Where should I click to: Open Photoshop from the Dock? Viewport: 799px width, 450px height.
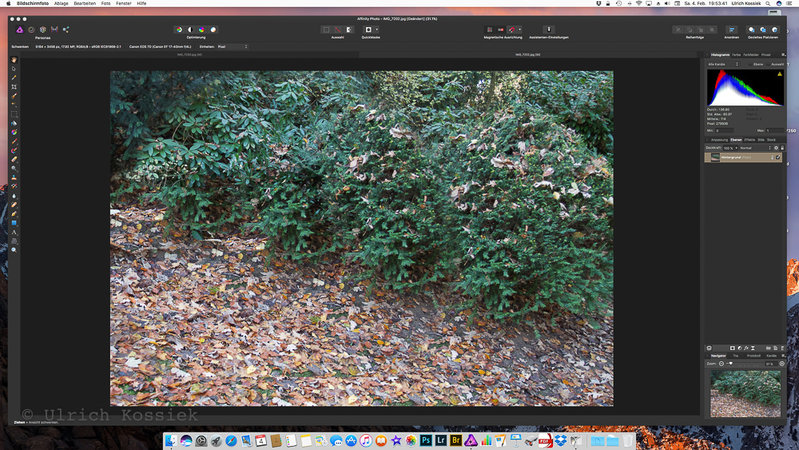tap(425, 440)
